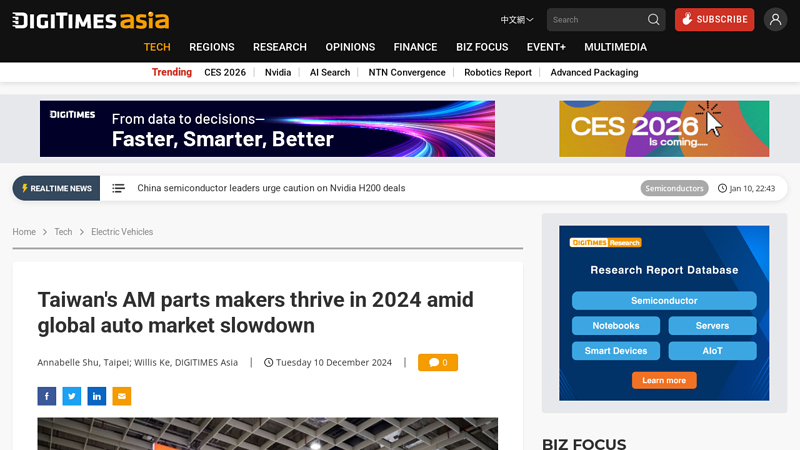
Task: Share article on Twitter
Action: (71, 396)
